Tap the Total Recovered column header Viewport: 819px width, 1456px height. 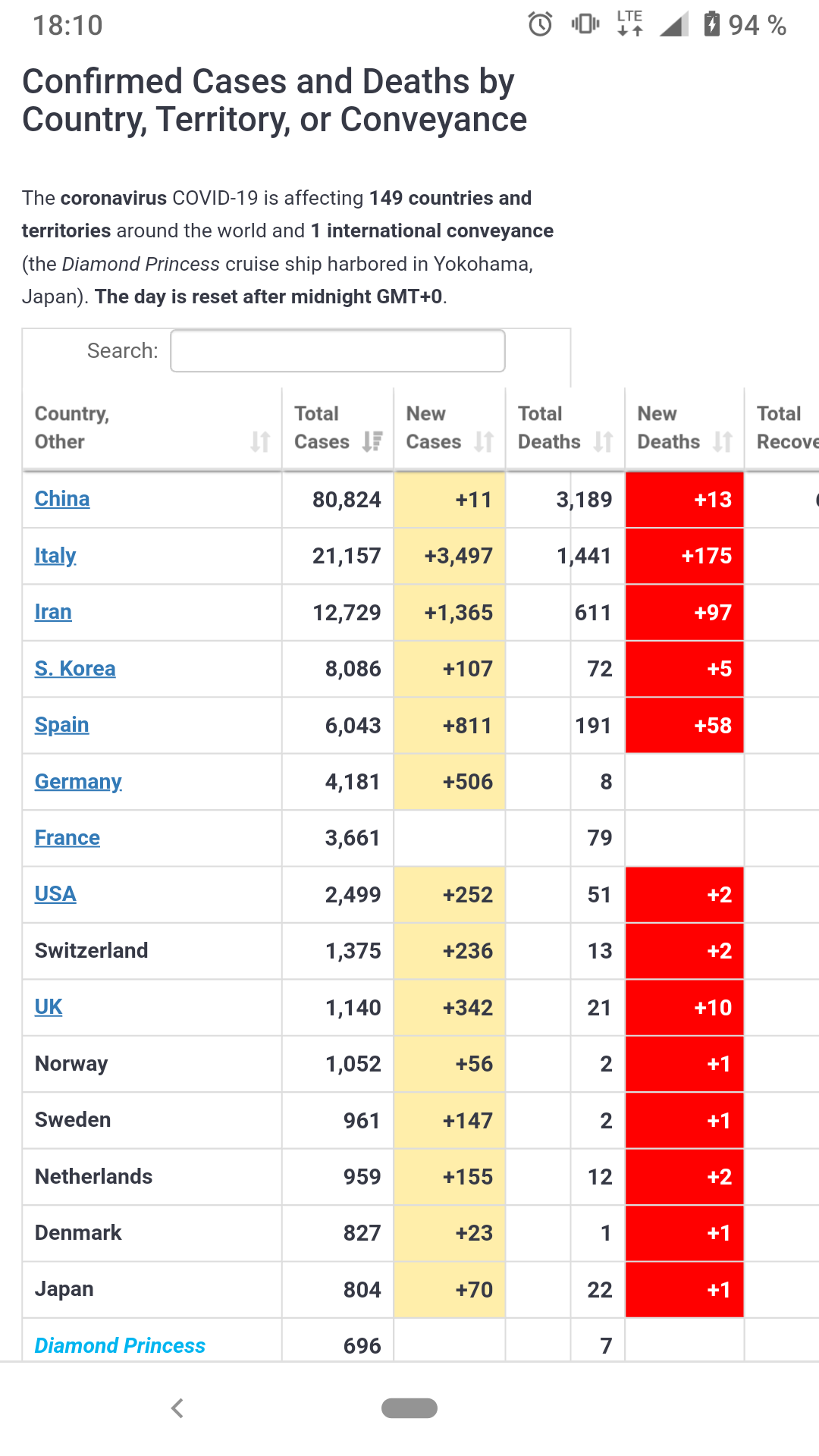[x=786, y=428]
